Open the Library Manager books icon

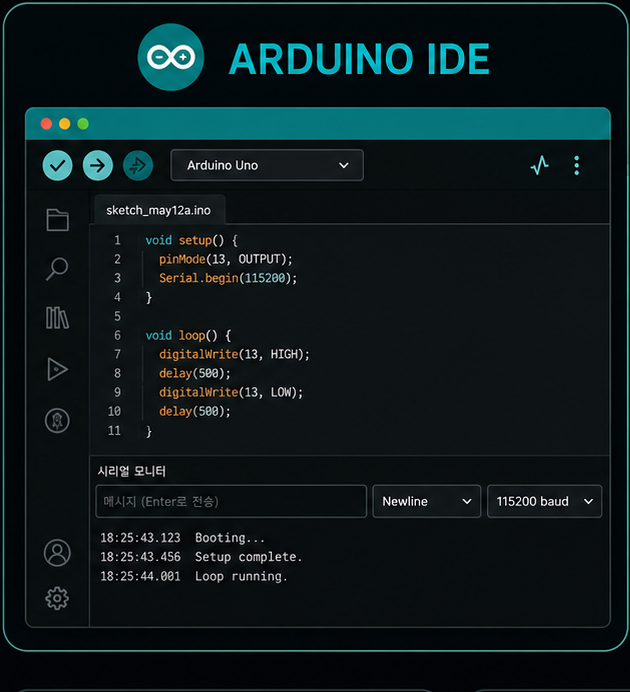[57, 318]
